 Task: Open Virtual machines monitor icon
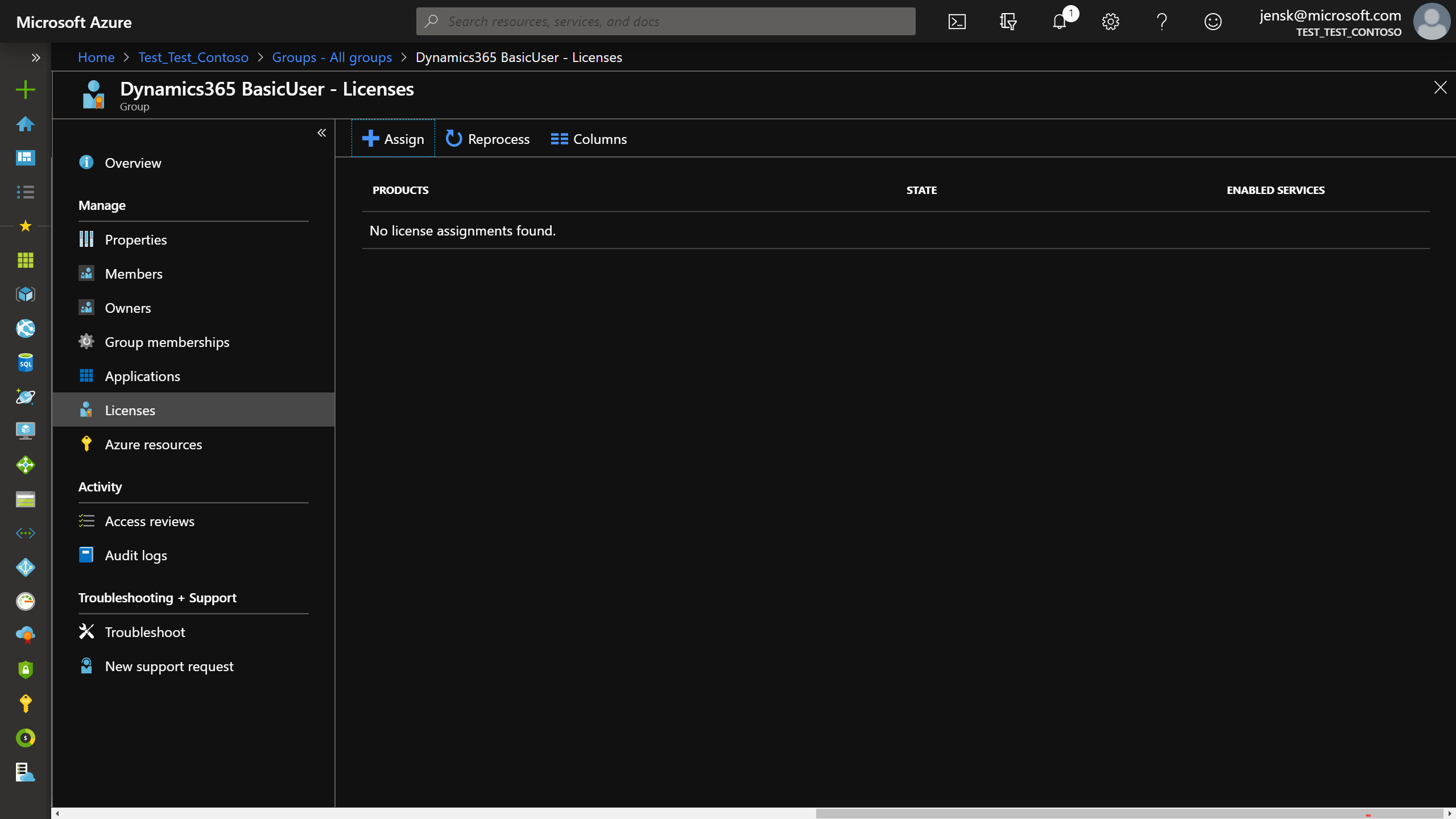click(x=25, y=431)
